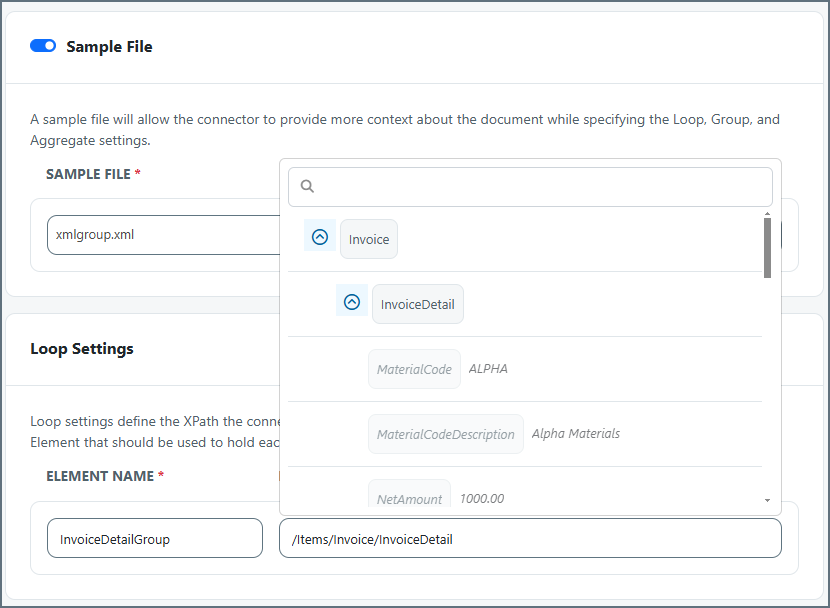Click the magnifier icon in the search box

click(308, 187)
